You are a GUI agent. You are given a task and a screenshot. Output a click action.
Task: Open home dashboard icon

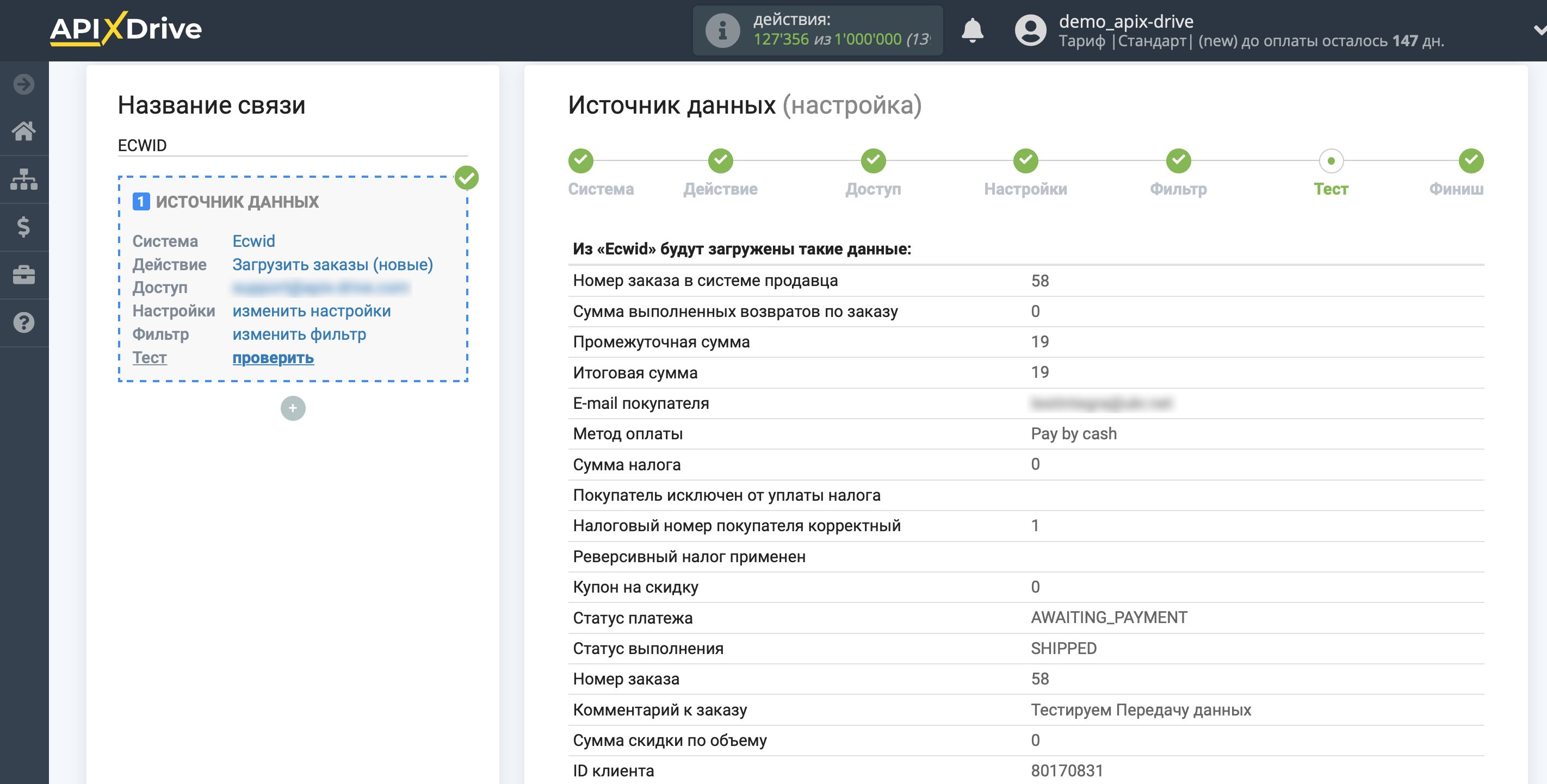click(24, 131)
